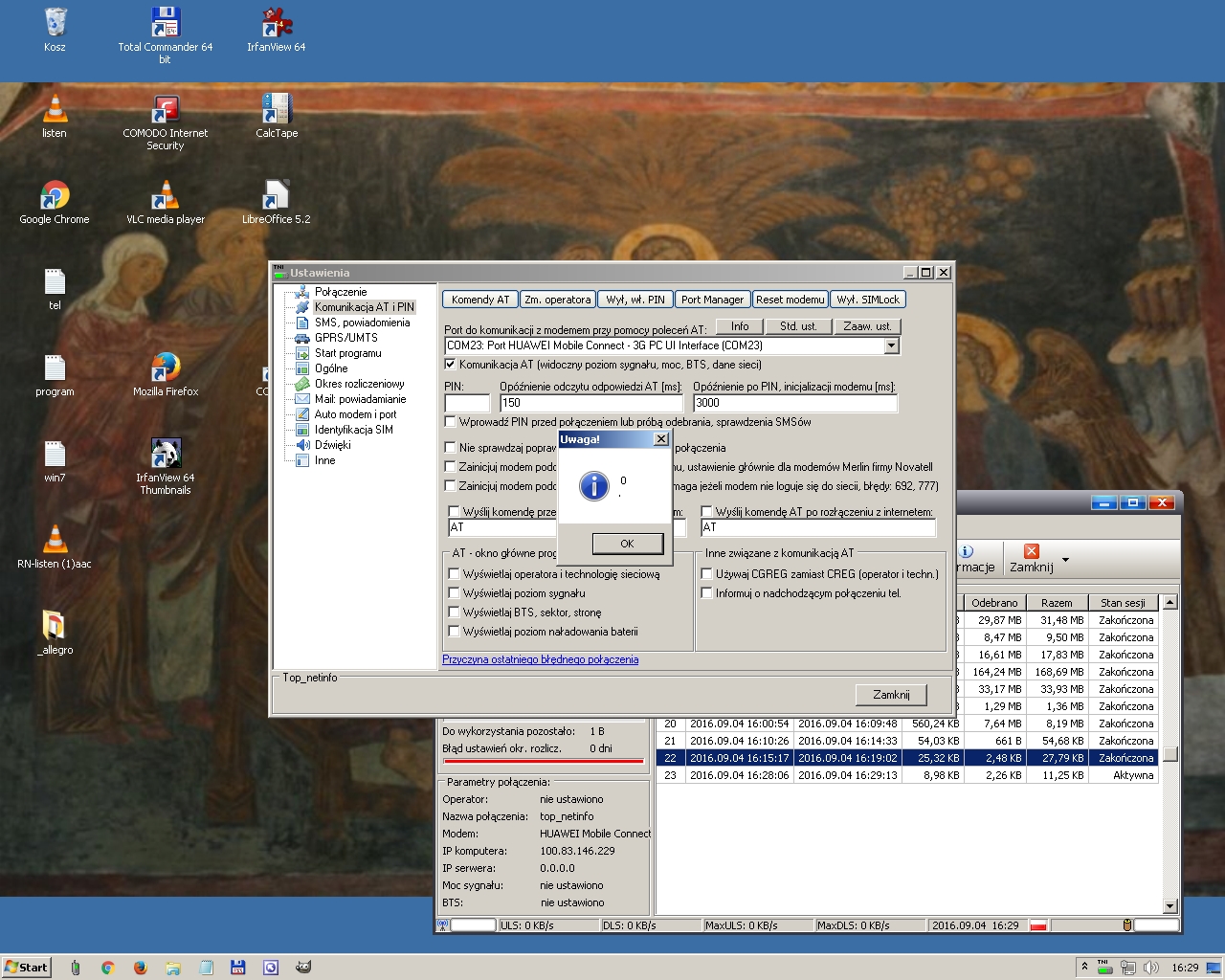The height and width of the screenshot is (980, 1225).
Task: Enable Wyświetlaj poziom sygnału checkbox
Action: [455, 593]
